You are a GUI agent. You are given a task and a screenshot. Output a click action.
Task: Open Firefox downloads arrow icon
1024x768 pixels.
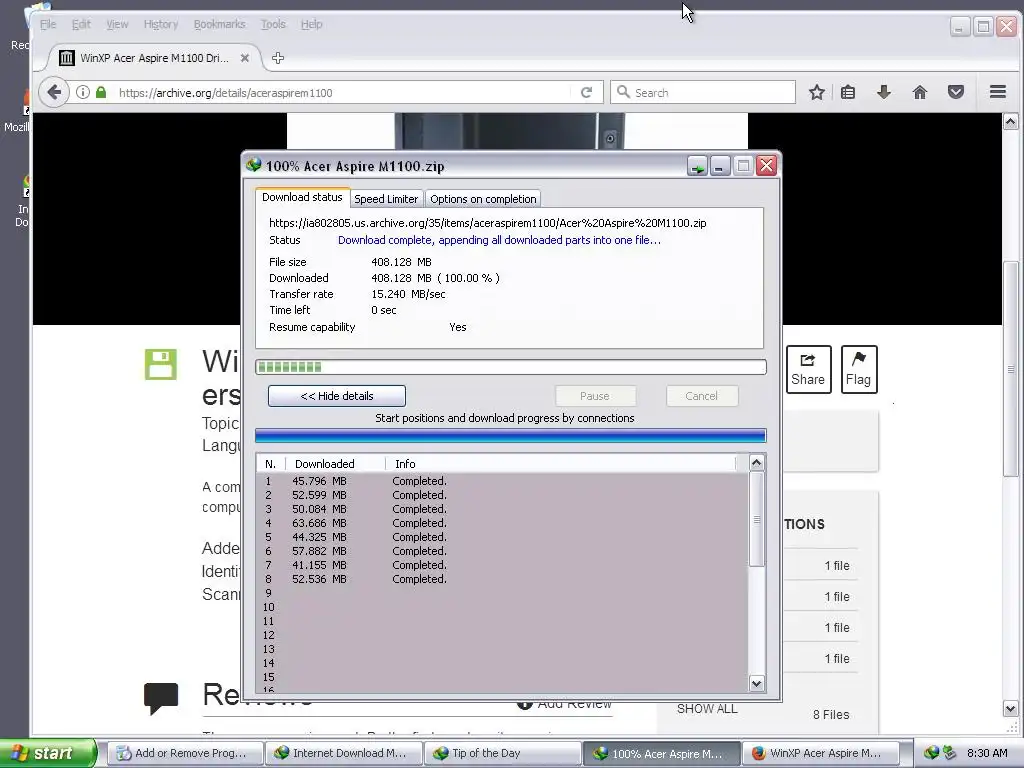(884, 92)
